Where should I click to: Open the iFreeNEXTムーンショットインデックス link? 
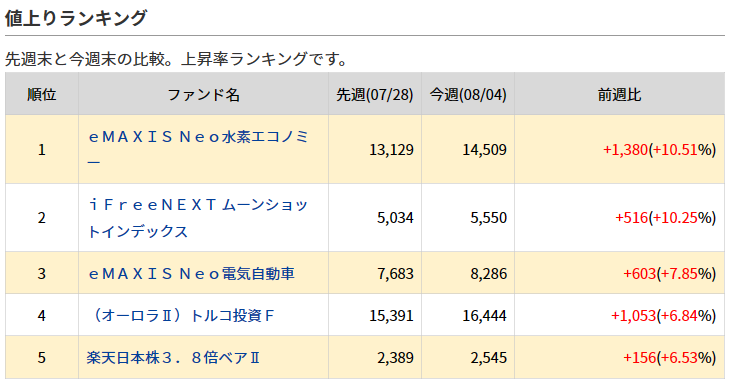(x=198, y=217)
